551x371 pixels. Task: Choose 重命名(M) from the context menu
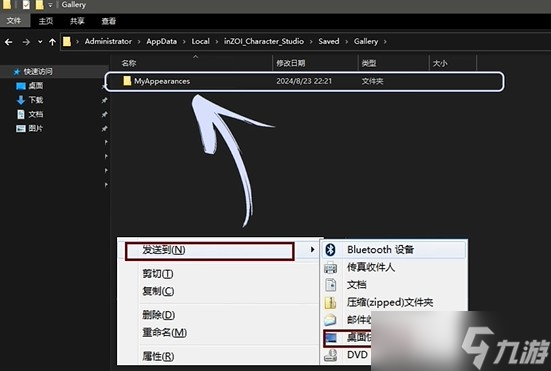(164, 332)
